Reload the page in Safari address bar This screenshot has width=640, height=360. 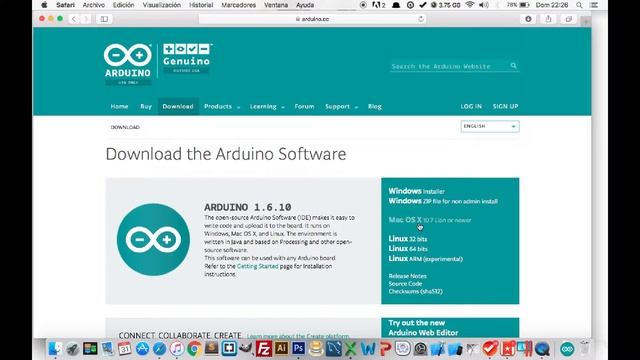coord(421,19)
